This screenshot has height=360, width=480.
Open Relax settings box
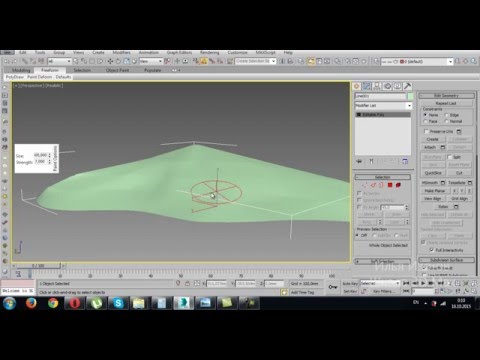click(456, 207)
